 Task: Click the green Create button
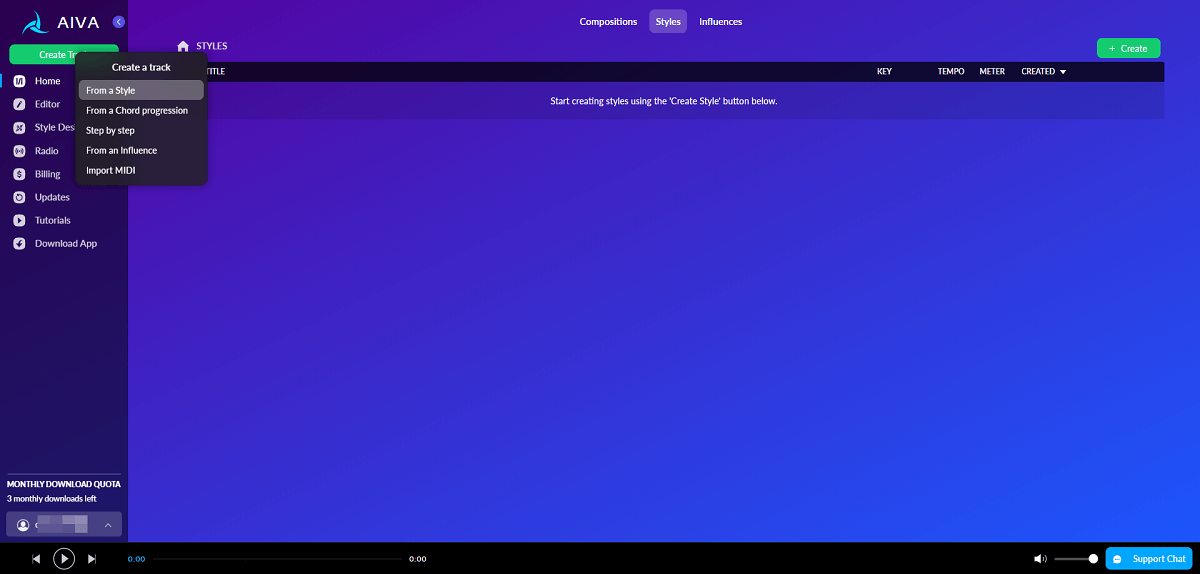pyautogui.click(x=1128, y=48)
